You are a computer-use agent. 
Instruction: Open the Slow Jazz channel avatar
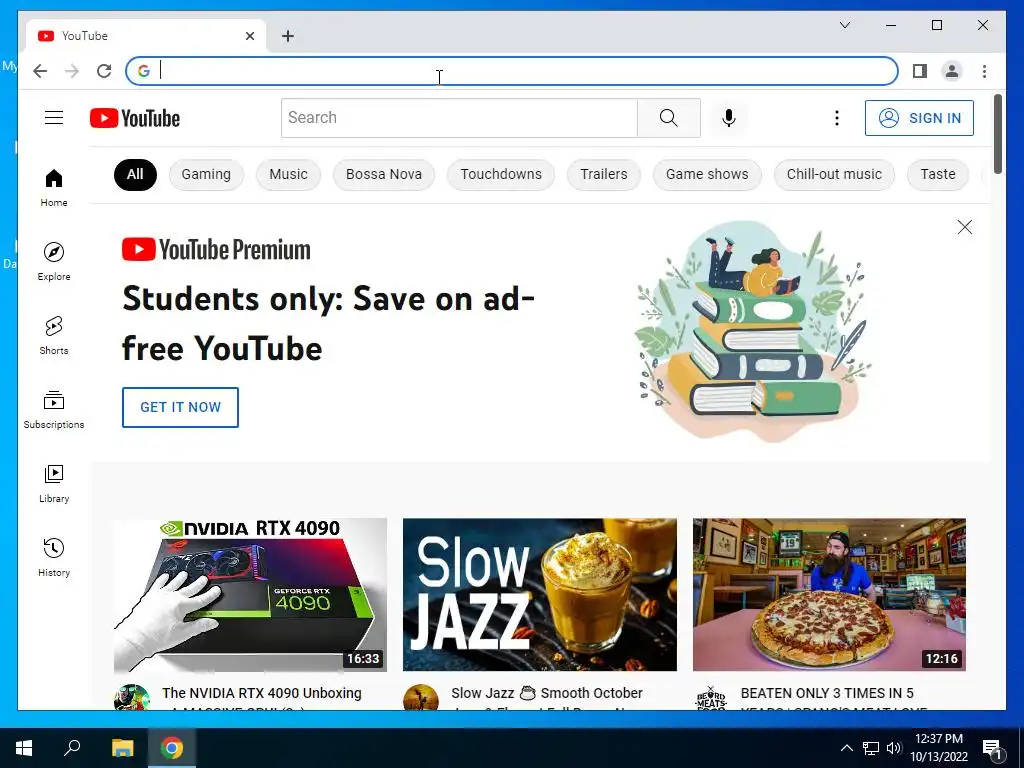point(421,697)
